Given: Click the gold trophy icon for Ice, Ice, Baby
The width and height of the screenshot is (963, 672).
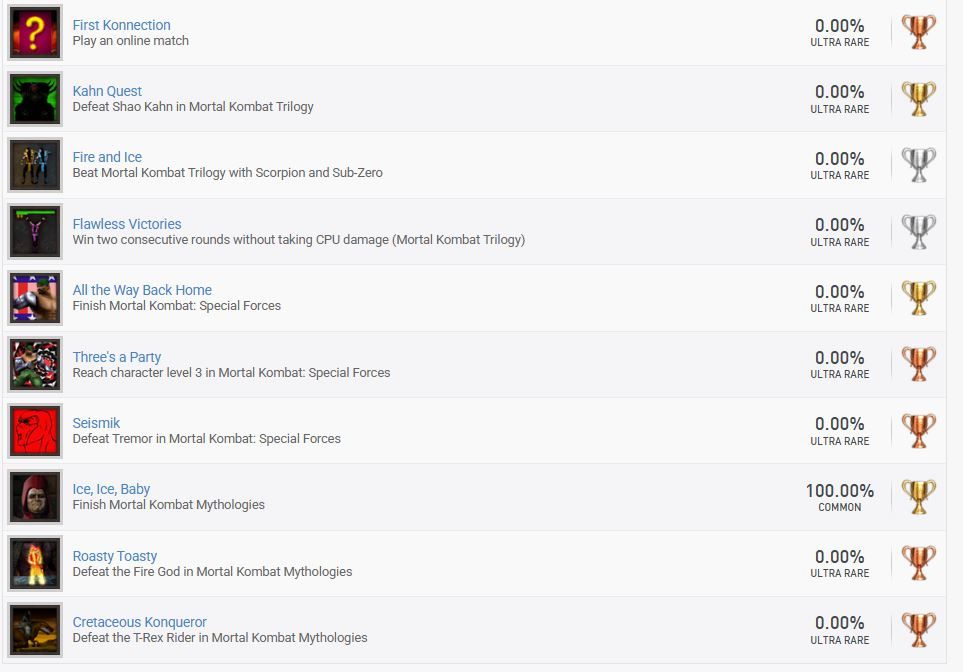Looking at the screenshot, I should [918, 496].
